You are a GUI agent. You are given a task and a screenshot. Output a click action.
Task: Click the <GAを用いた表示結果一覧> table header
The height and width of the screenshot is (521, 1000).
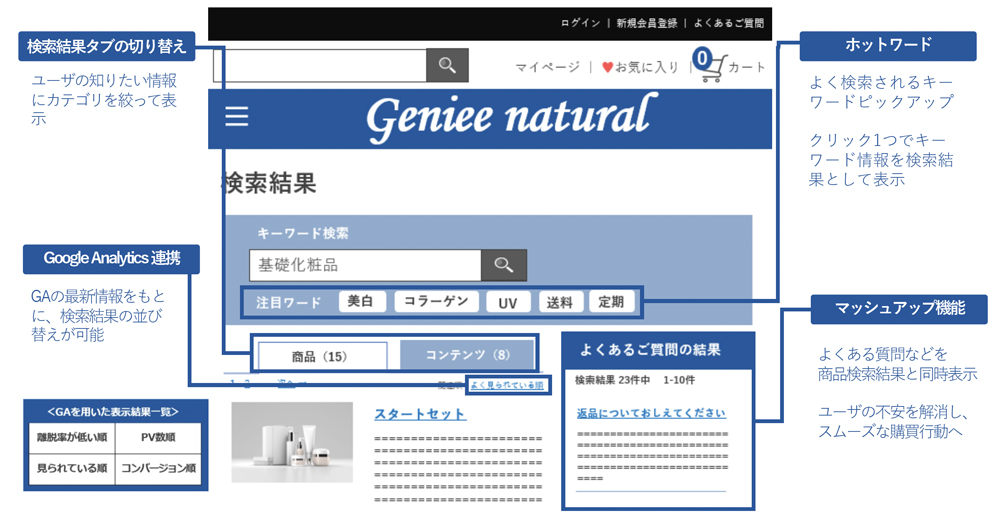pyautogui.click(x=115, y=412)
